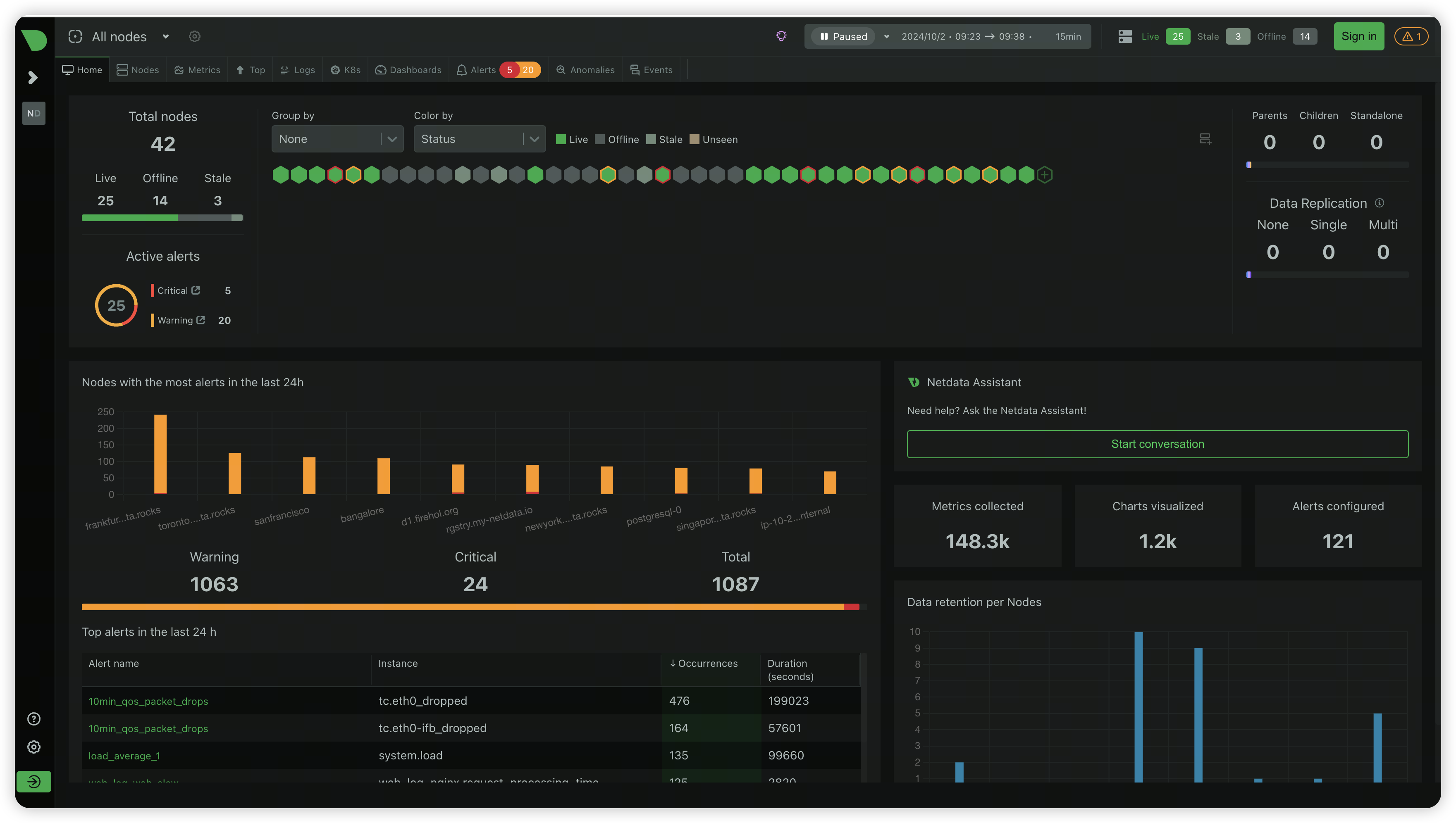1456x823 pixels.
Task: Open room settings gear next to All nodes
Action: (195, 37)
